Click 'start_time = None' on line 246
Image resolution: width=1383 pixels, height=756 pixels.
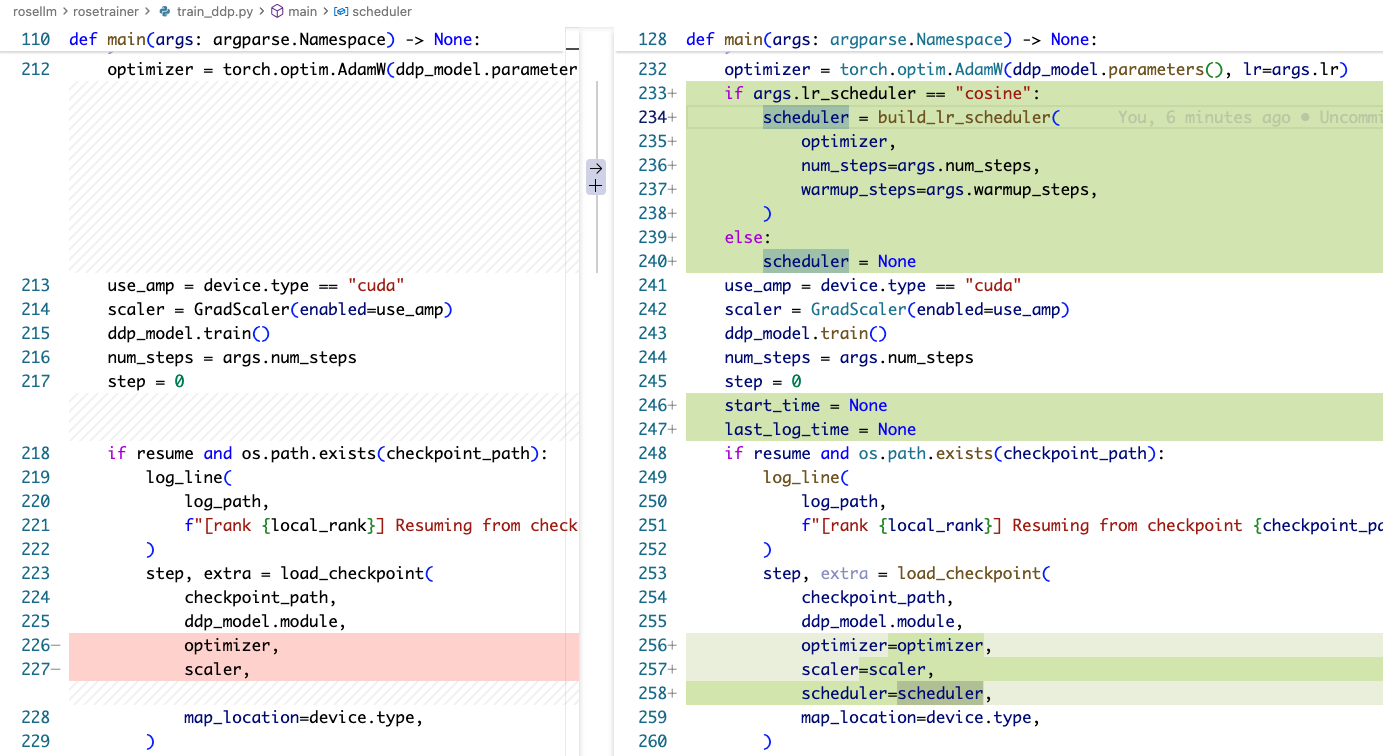coord(806,405)
